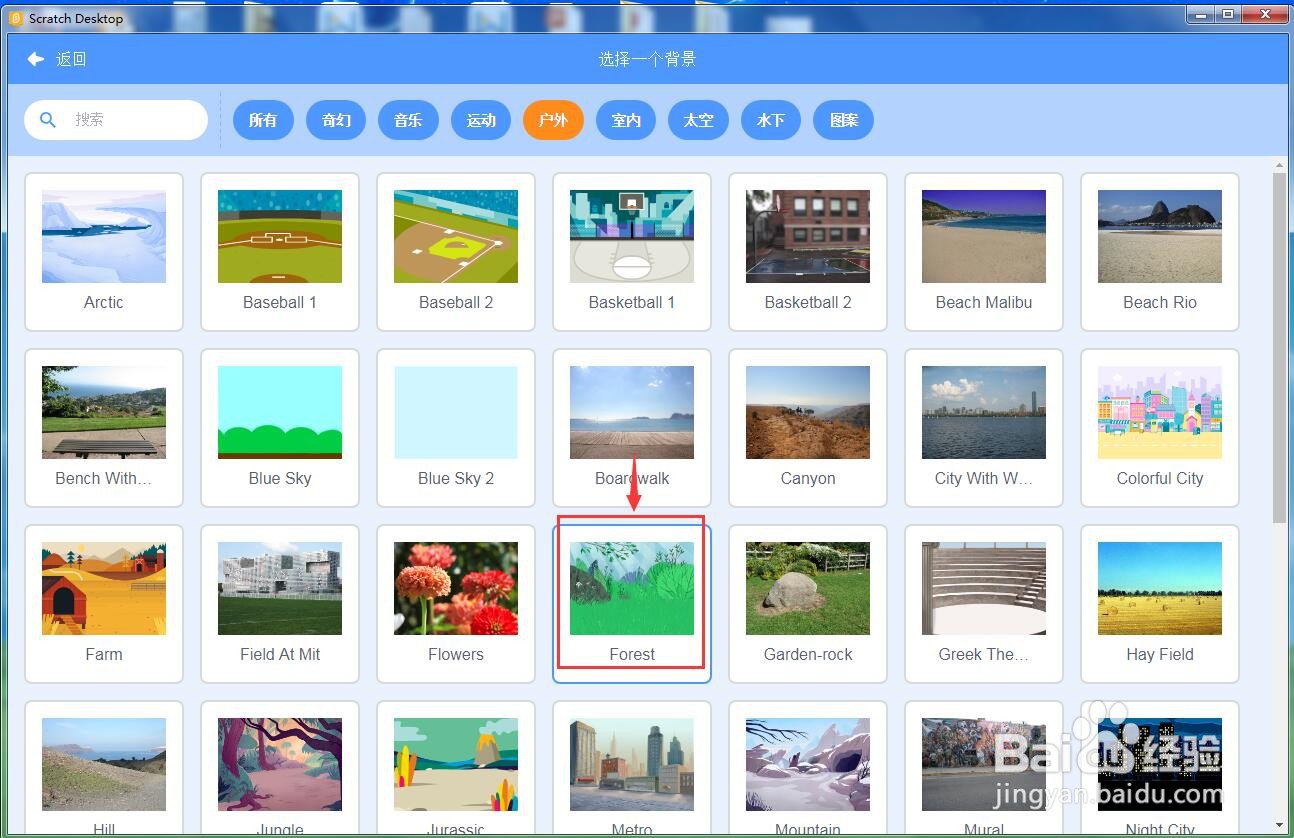Select the Arctic backdrop thumbnail
The height and width of the screenshot is (838, 1294).
click(x=104, y=236)
